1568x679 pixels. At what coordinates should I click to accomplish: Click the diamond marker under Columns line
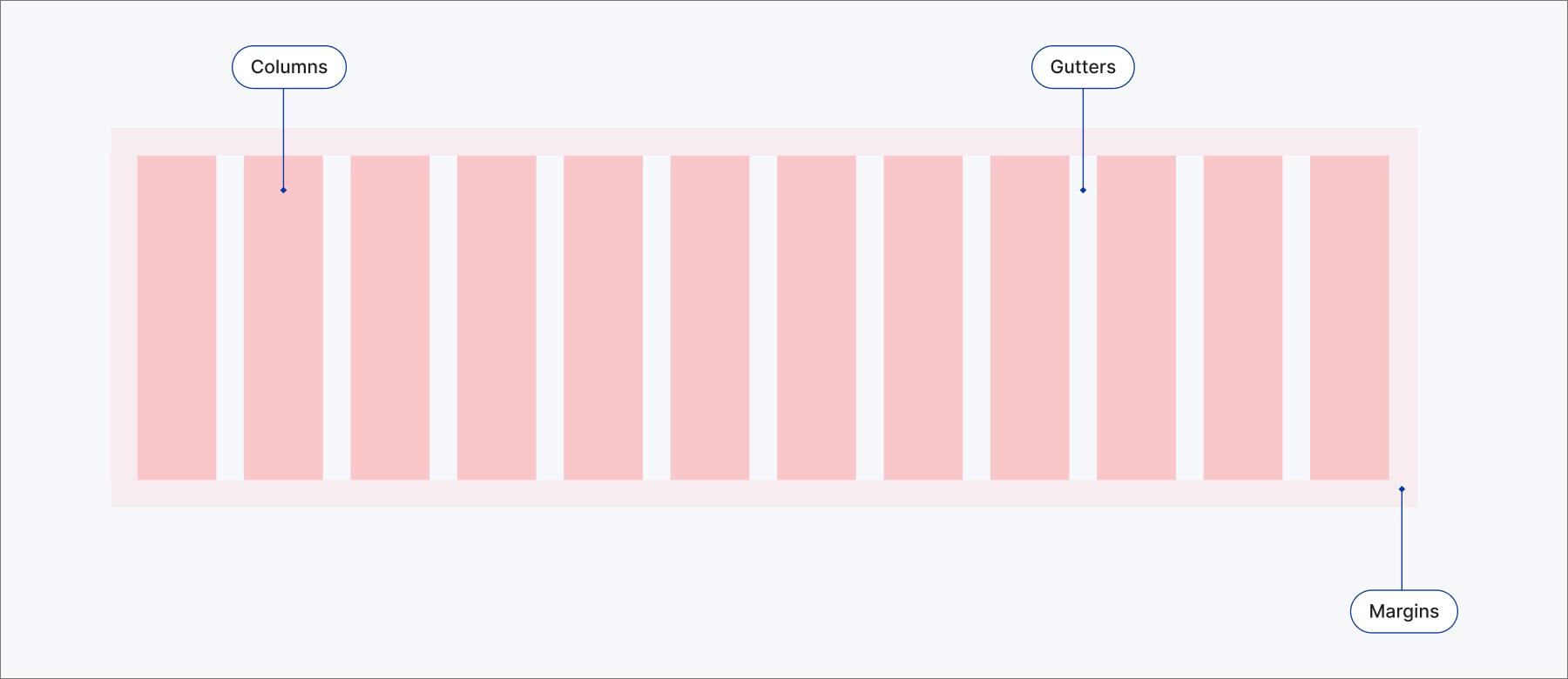point(283,190)
